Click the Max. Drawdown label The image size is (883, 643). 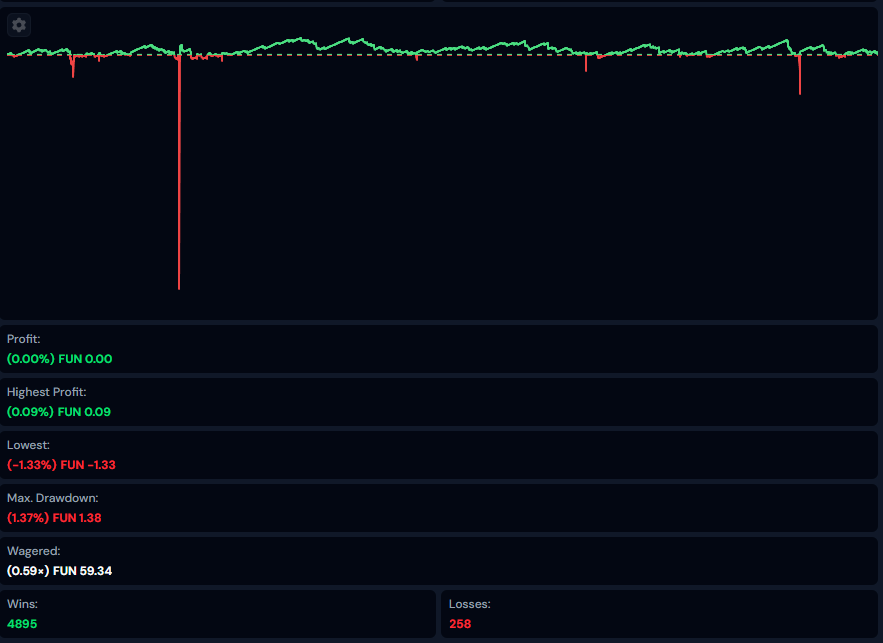(x=52, y=497)
